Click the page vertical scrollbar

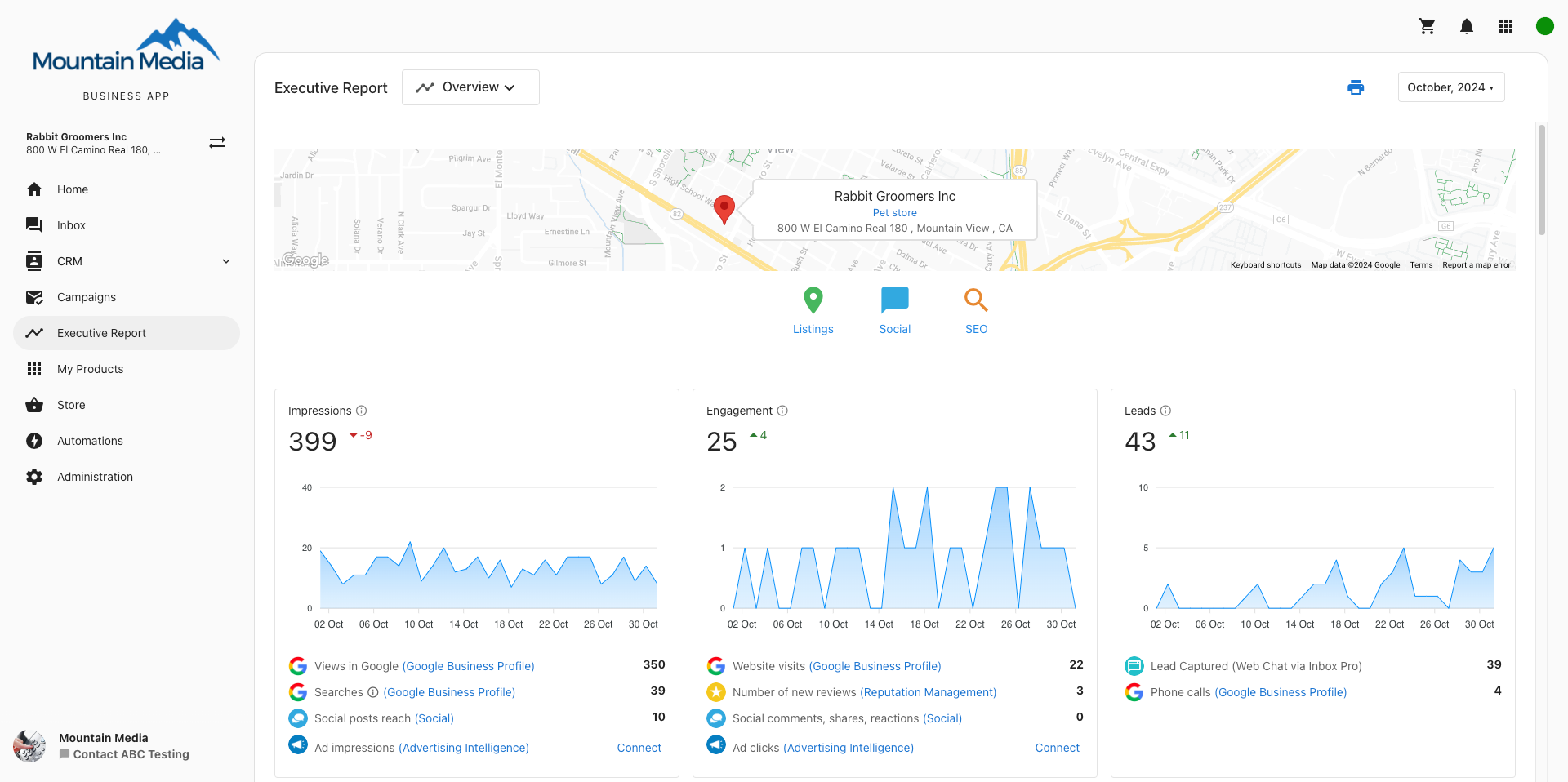(1541, 180)
